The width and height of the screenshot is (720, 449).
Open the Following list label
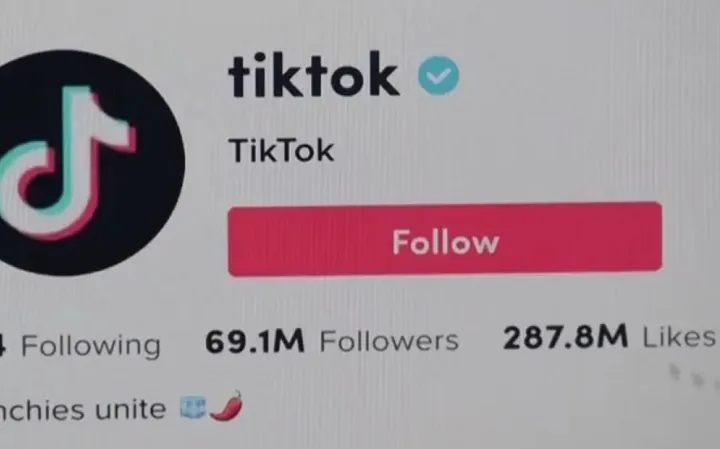(91, 346)
